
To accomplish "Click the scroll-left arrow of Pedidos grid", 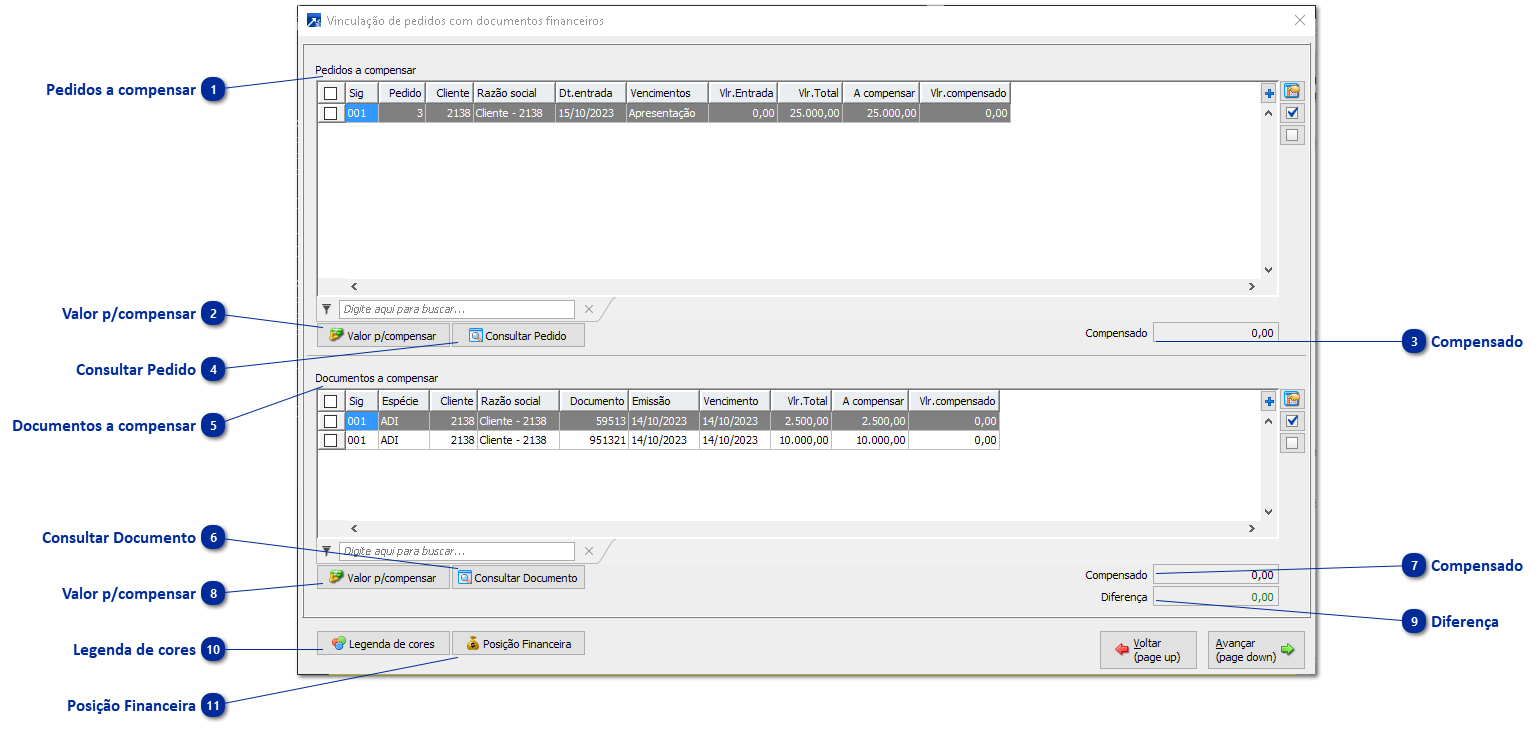I will 353,287.
